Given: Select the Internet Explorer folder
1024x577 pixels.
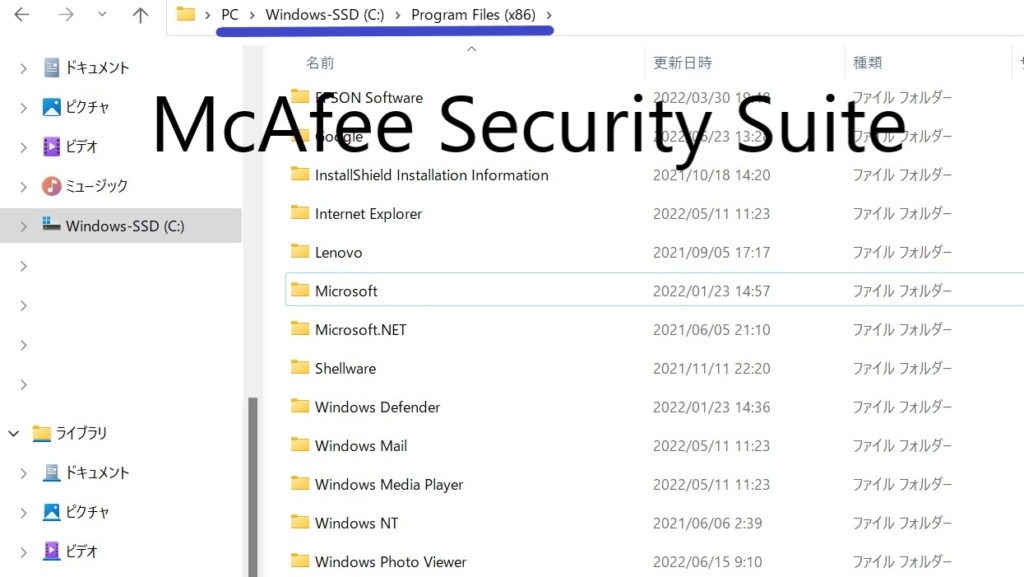Looking at the screenshot, I should click(654, 213).
